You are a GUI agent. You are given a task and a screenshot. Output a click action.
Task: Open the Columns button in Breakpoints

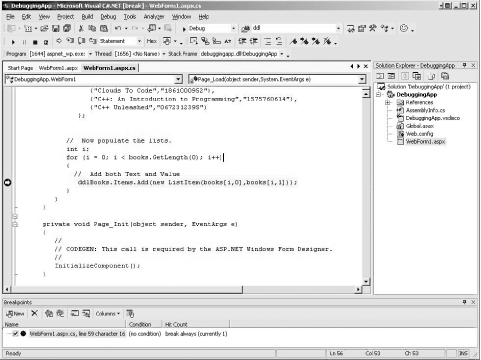tap(108, 314)
